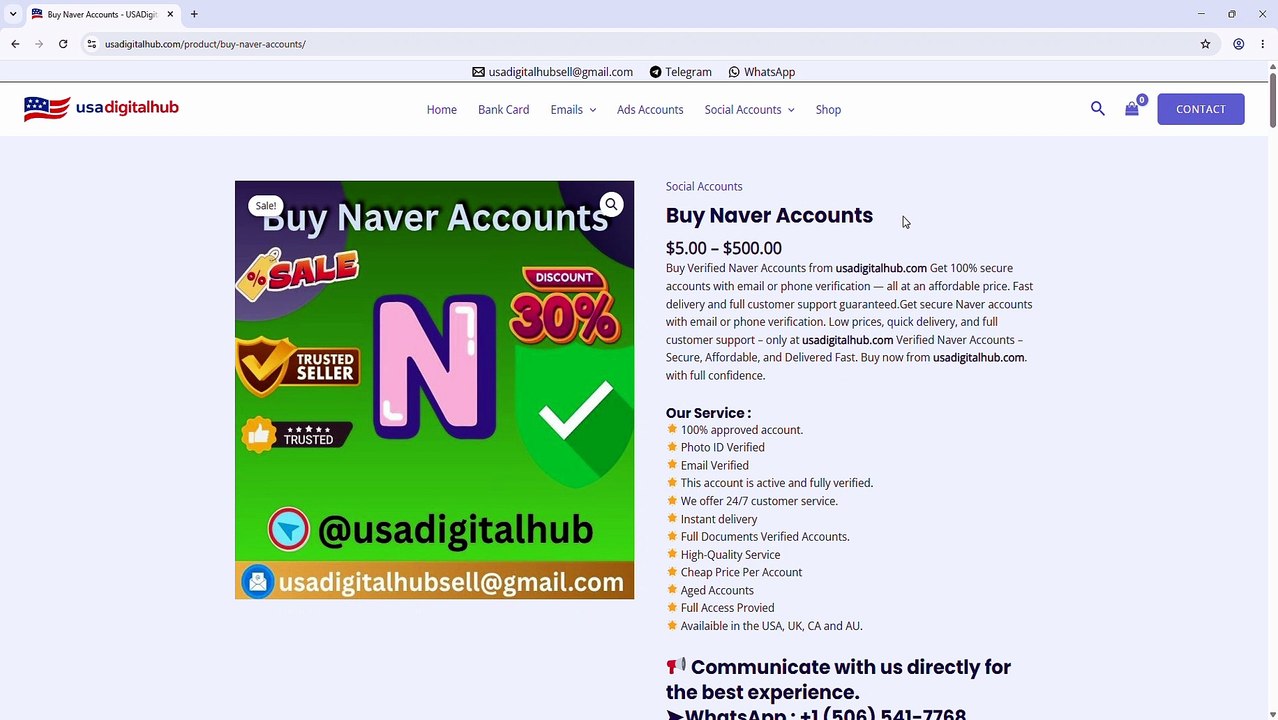Zoom the product image with the magnifier icon
This screenshot has height=720, width=1278.
click(611, 204)
